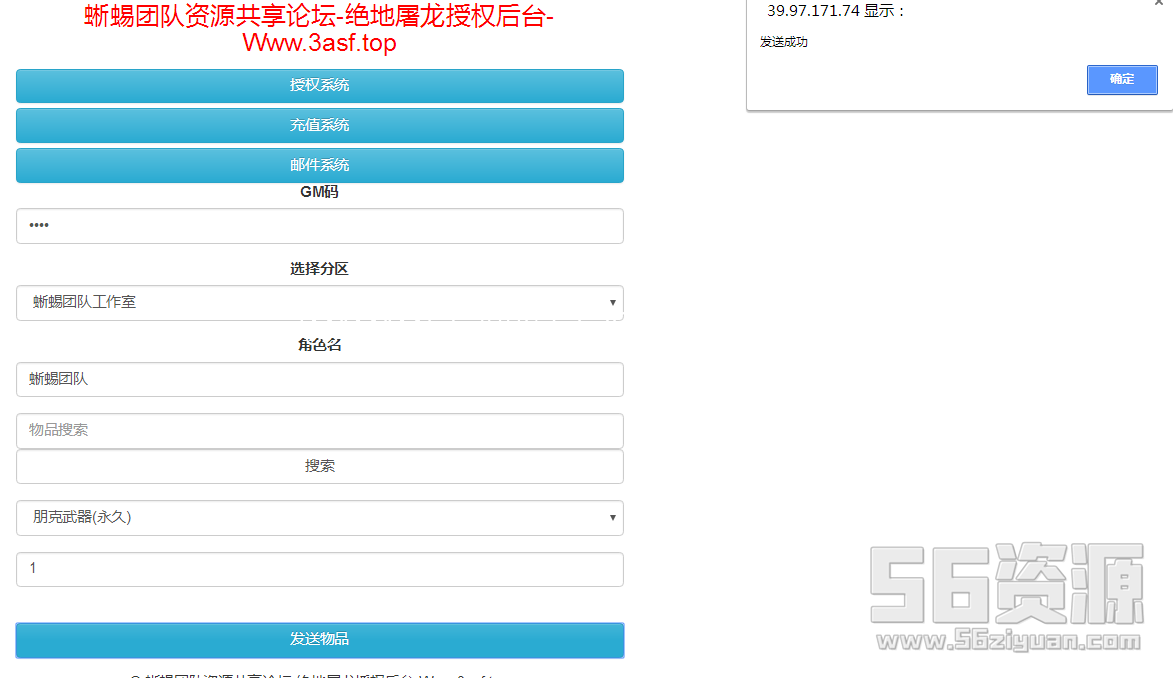
Task: Open the item dropdown showing 朋克武器(永久)
Action: (x=320, y=517)
